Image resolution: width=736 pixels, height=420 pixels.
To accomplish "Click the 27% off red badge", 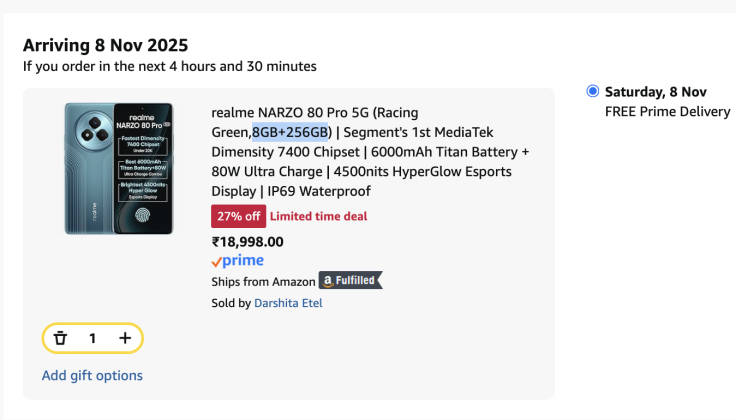I will tap(238, 216).
